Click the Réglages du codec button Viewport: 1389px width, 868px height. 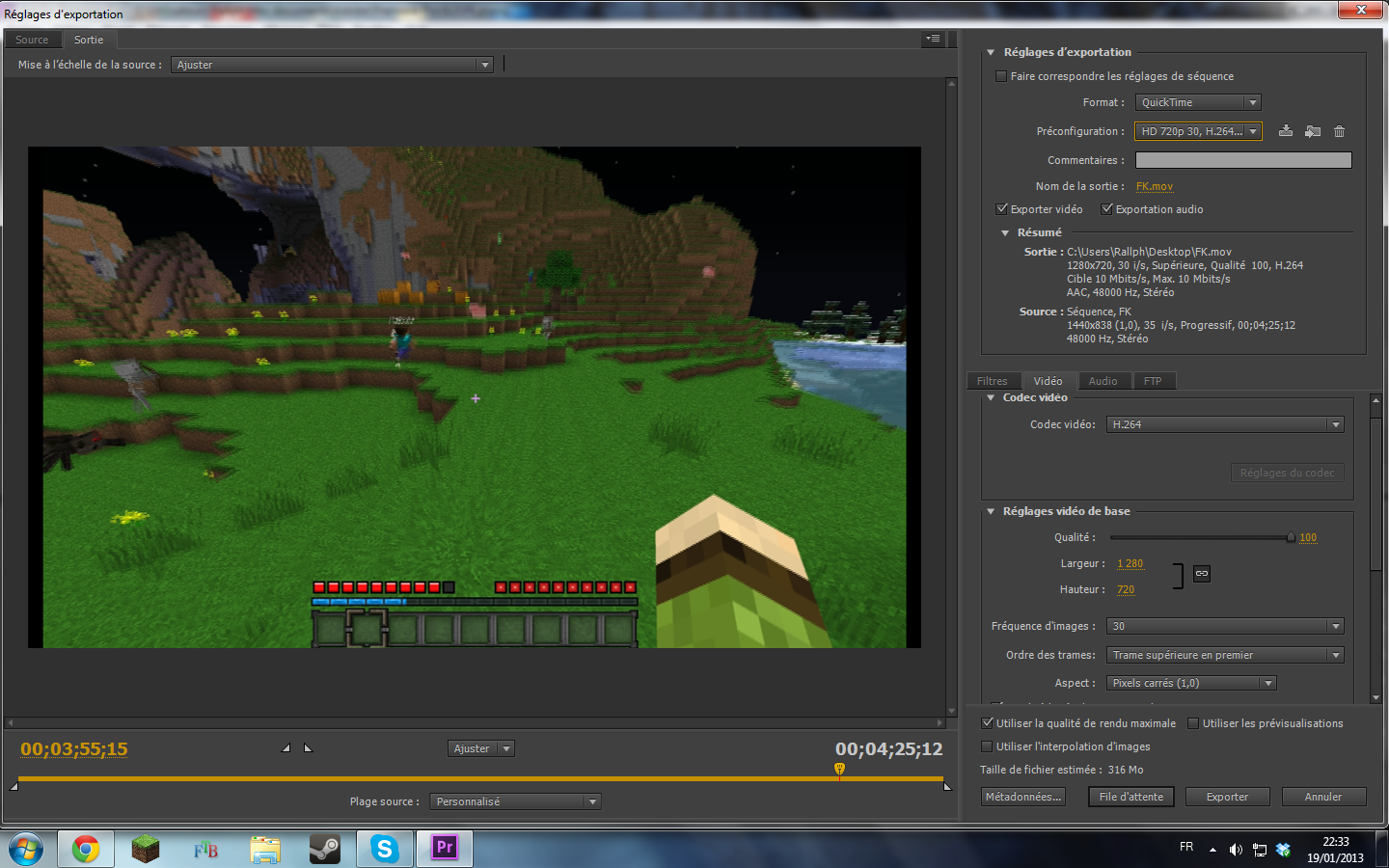click(1287, 473)
